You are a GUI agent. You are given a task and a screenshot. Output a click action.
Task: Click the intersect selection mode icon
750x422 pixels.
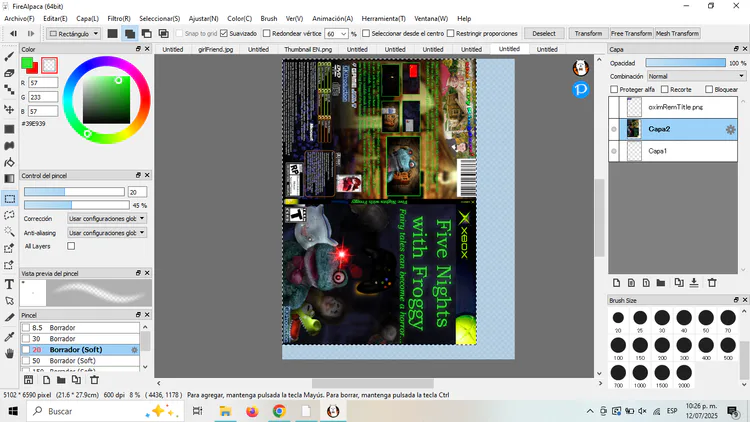pos(164,33)
